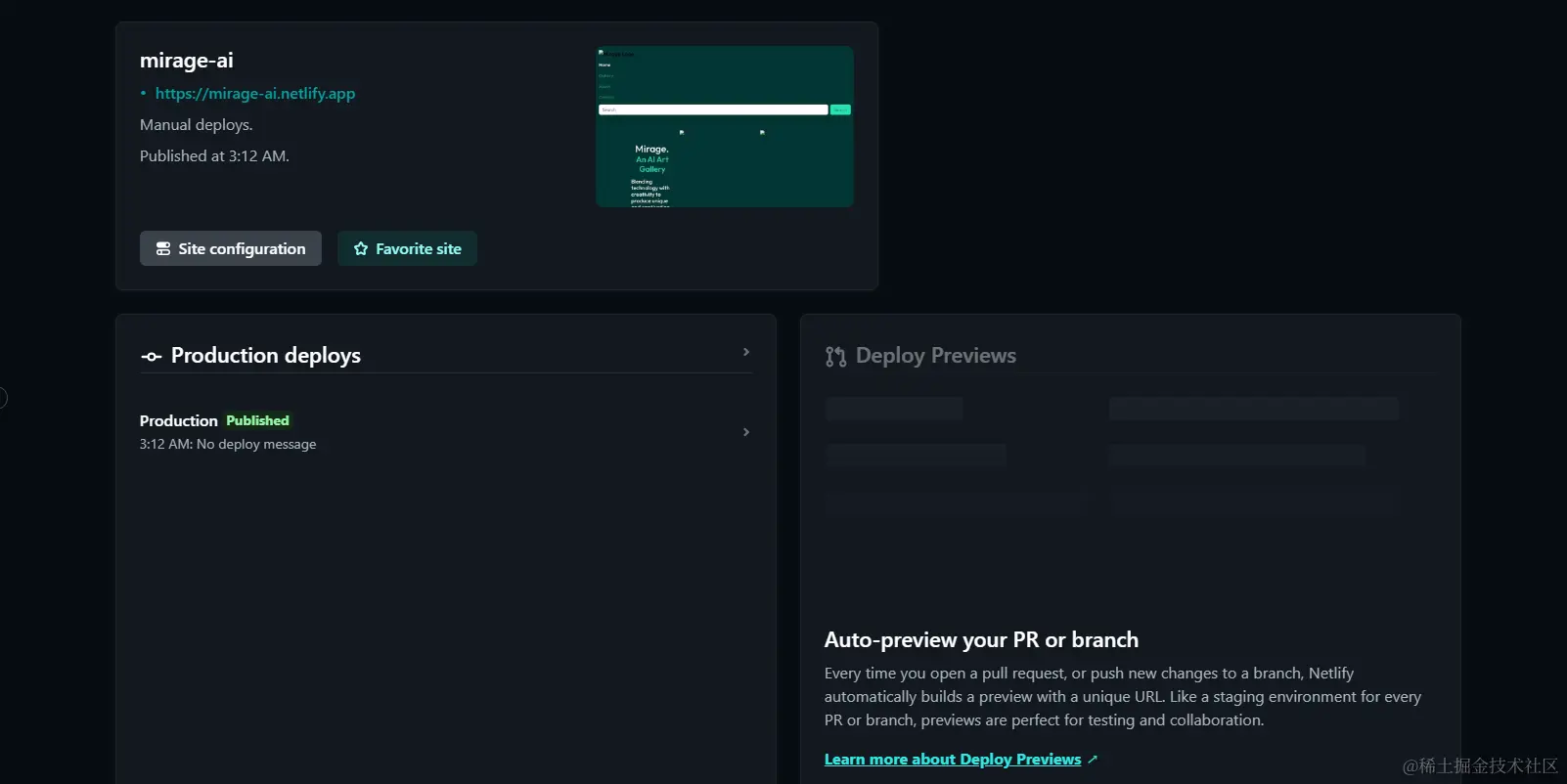
Task: Click the 'Manual deploys.' text
Action: tap(197, 125)
